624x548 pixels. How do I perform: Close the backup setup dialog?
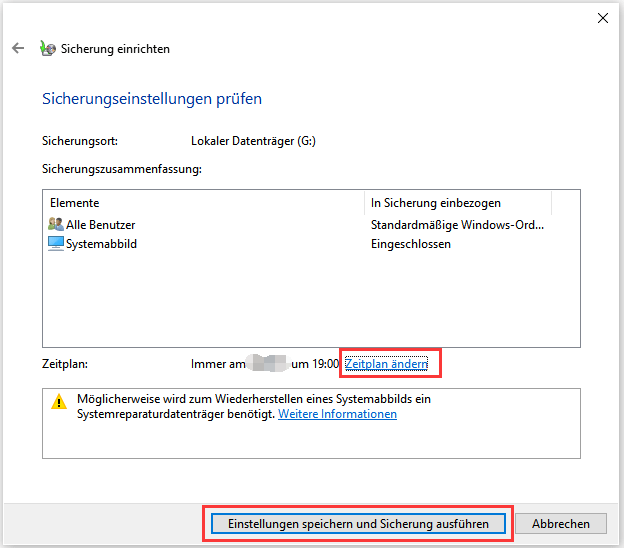click(x=603, y=18)
